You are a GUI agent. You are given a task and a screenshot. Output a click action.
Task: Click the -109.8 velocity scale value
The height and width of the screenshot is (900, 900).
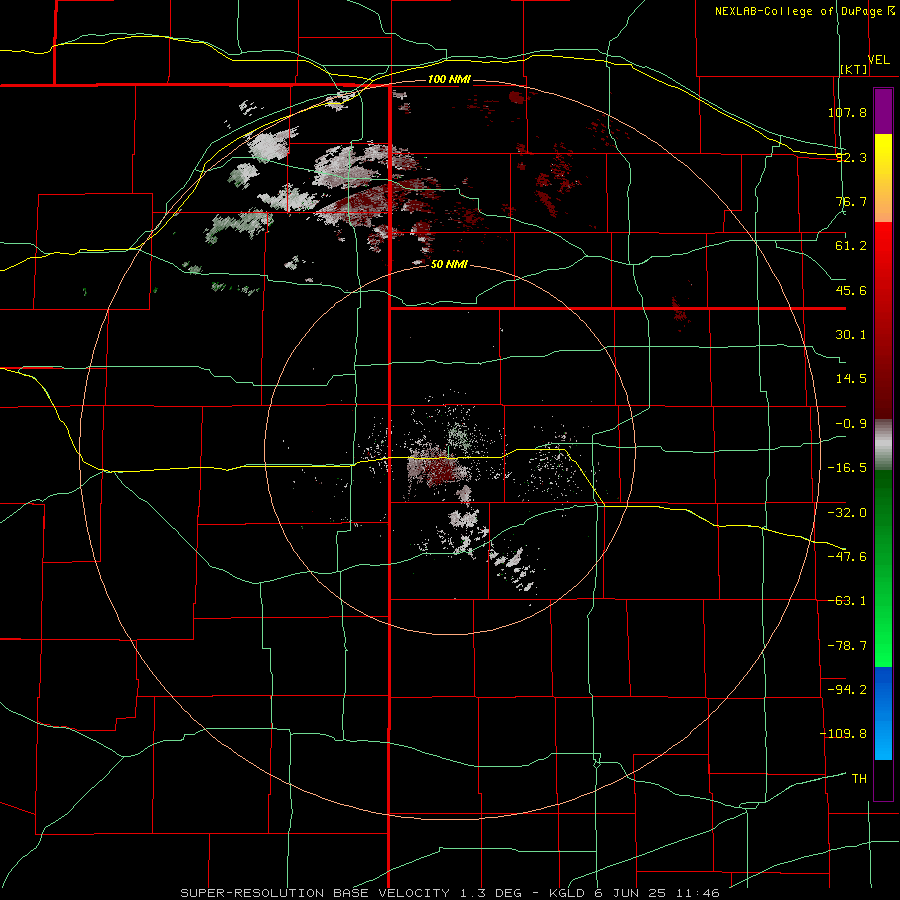(844, 734)
